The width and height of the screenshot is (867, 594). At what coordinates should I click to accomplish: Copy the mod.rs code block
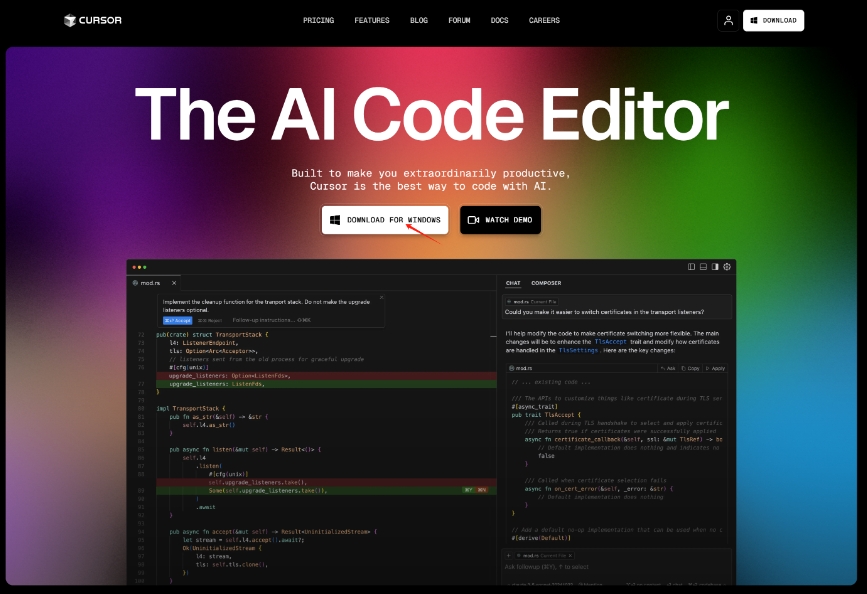tap(691, 368)
